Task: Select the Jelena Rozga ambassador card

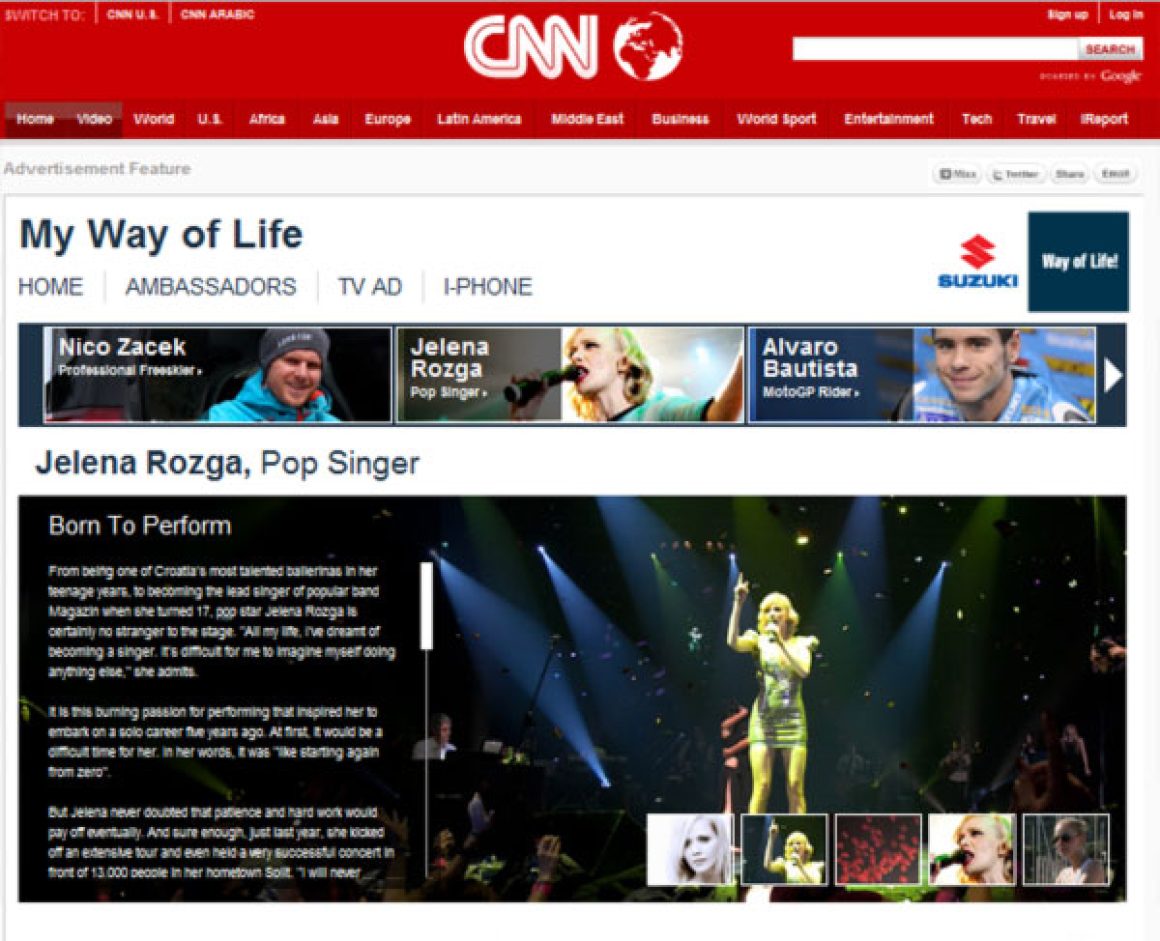Action: point(570,375)
